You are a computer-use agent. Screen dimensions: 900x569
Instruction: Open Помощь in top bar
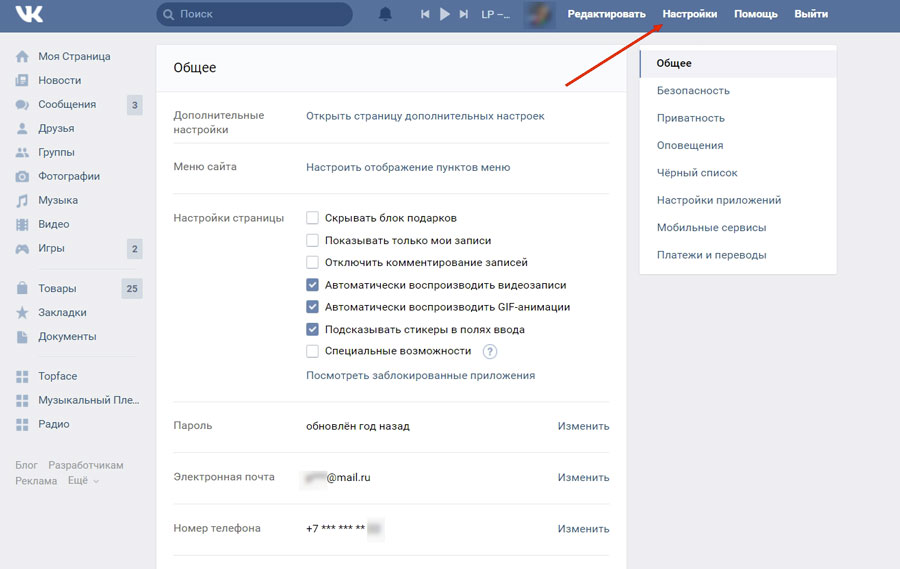tap(755, 14)
